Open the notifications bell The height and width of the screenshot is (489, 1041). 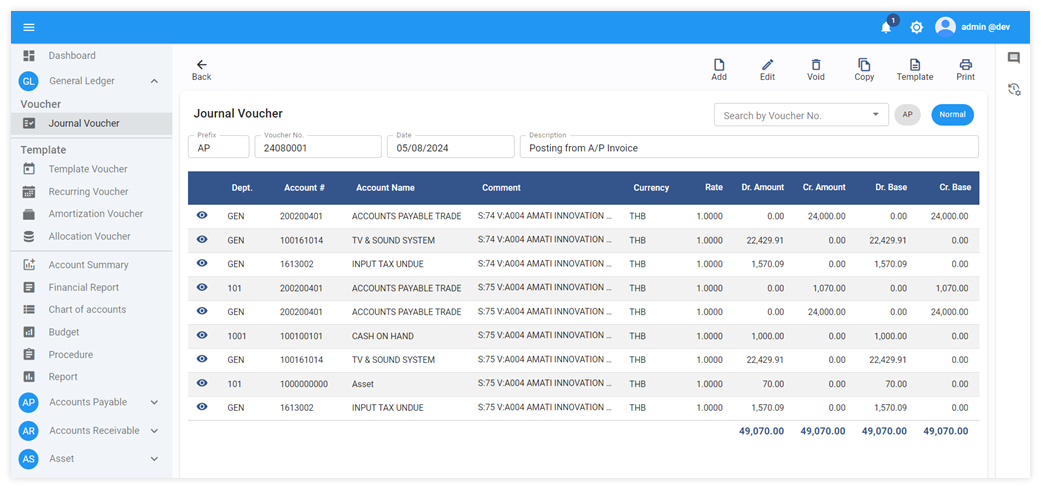tap(885, 27)
